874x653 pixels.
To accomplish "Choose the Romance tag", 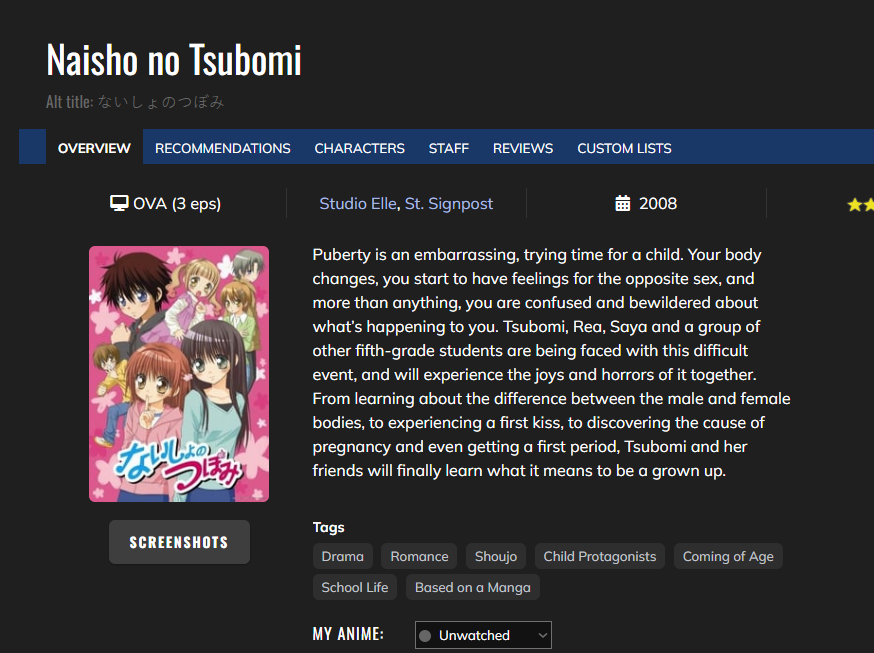I will [419, 557].
